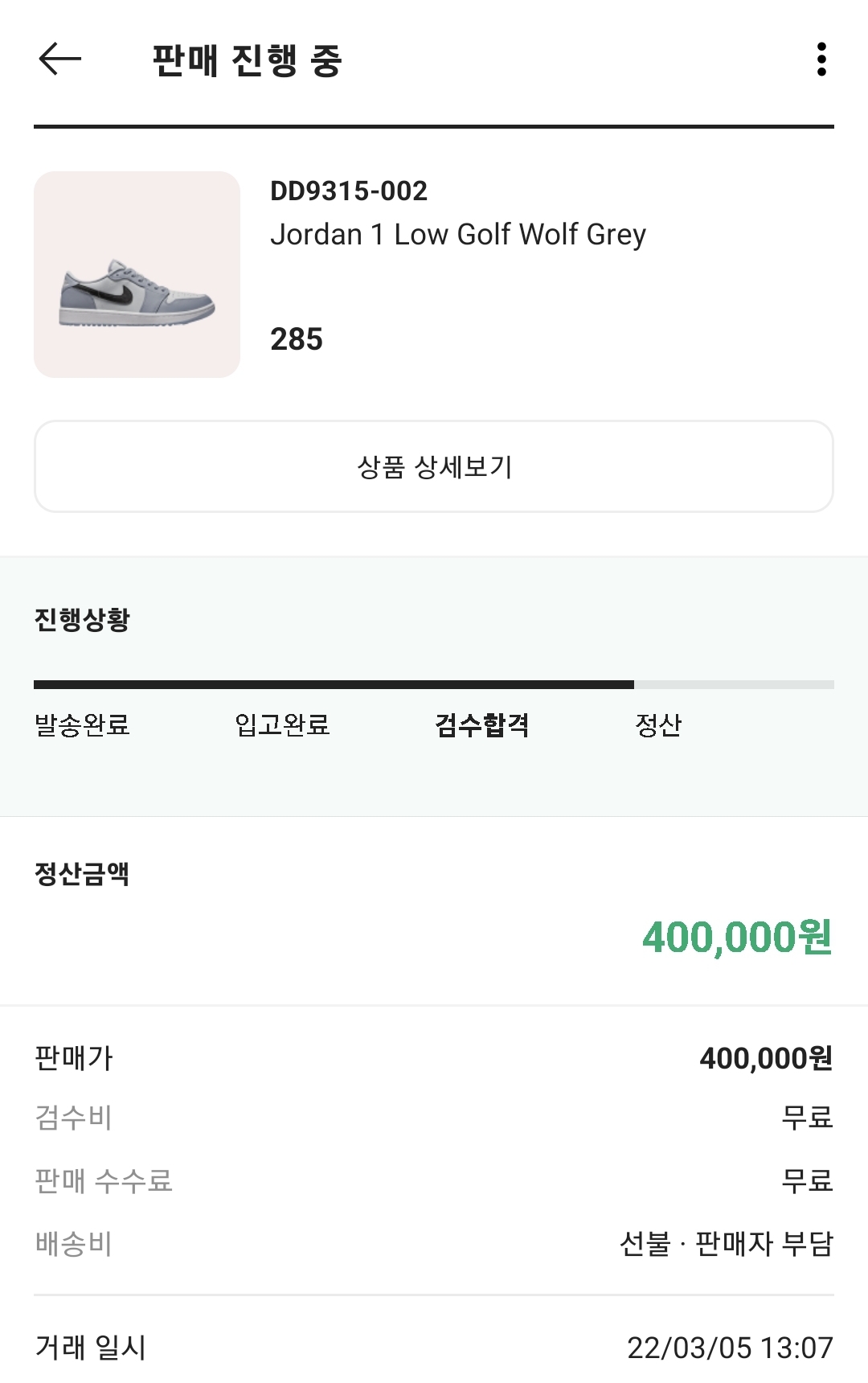Tap the 정산 step under the progress bar

pyautogui.click(x=658, y=724)
